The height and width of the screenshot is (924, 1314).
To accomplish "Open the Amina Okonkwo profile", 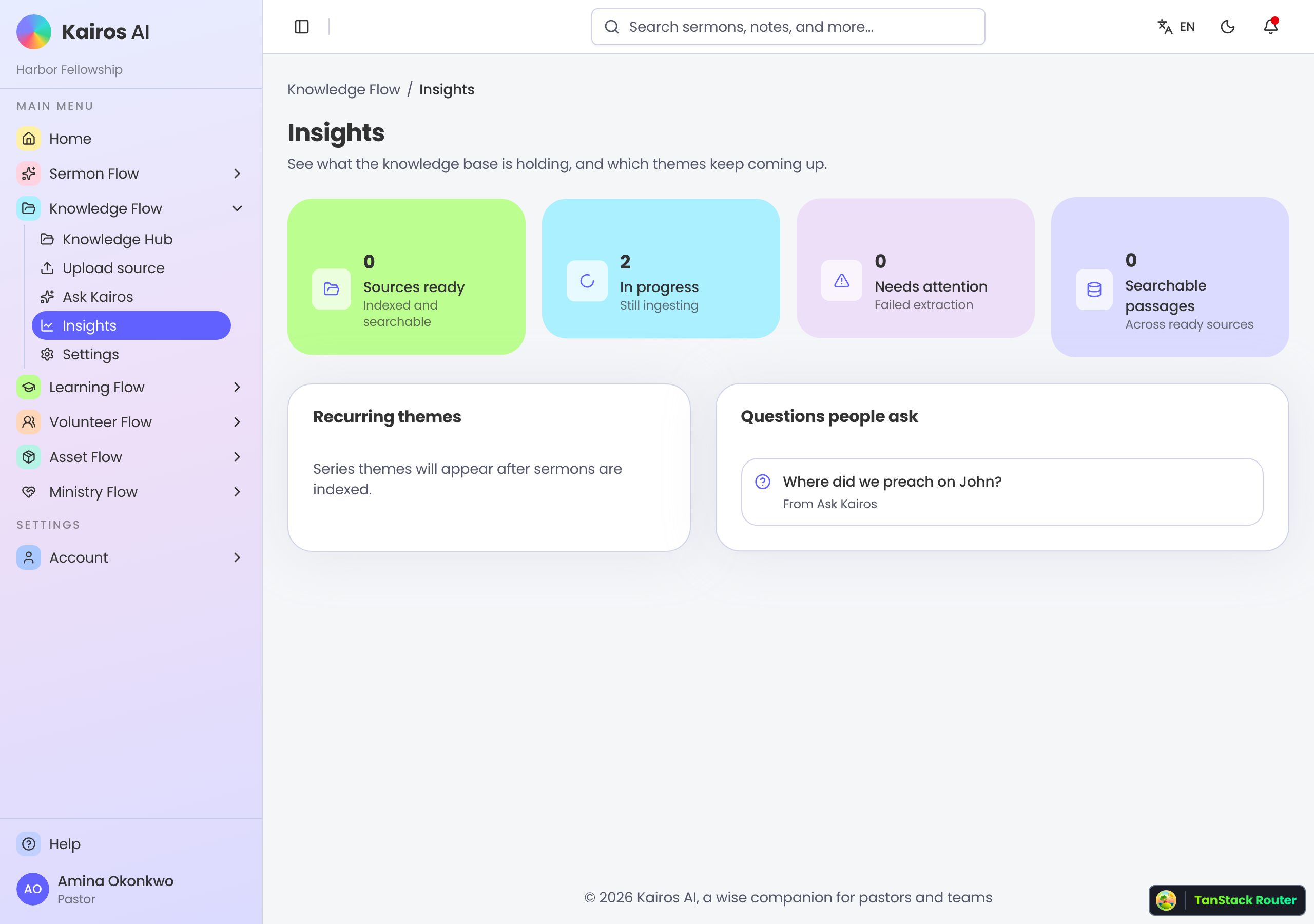I will click(x=131, y=889).
